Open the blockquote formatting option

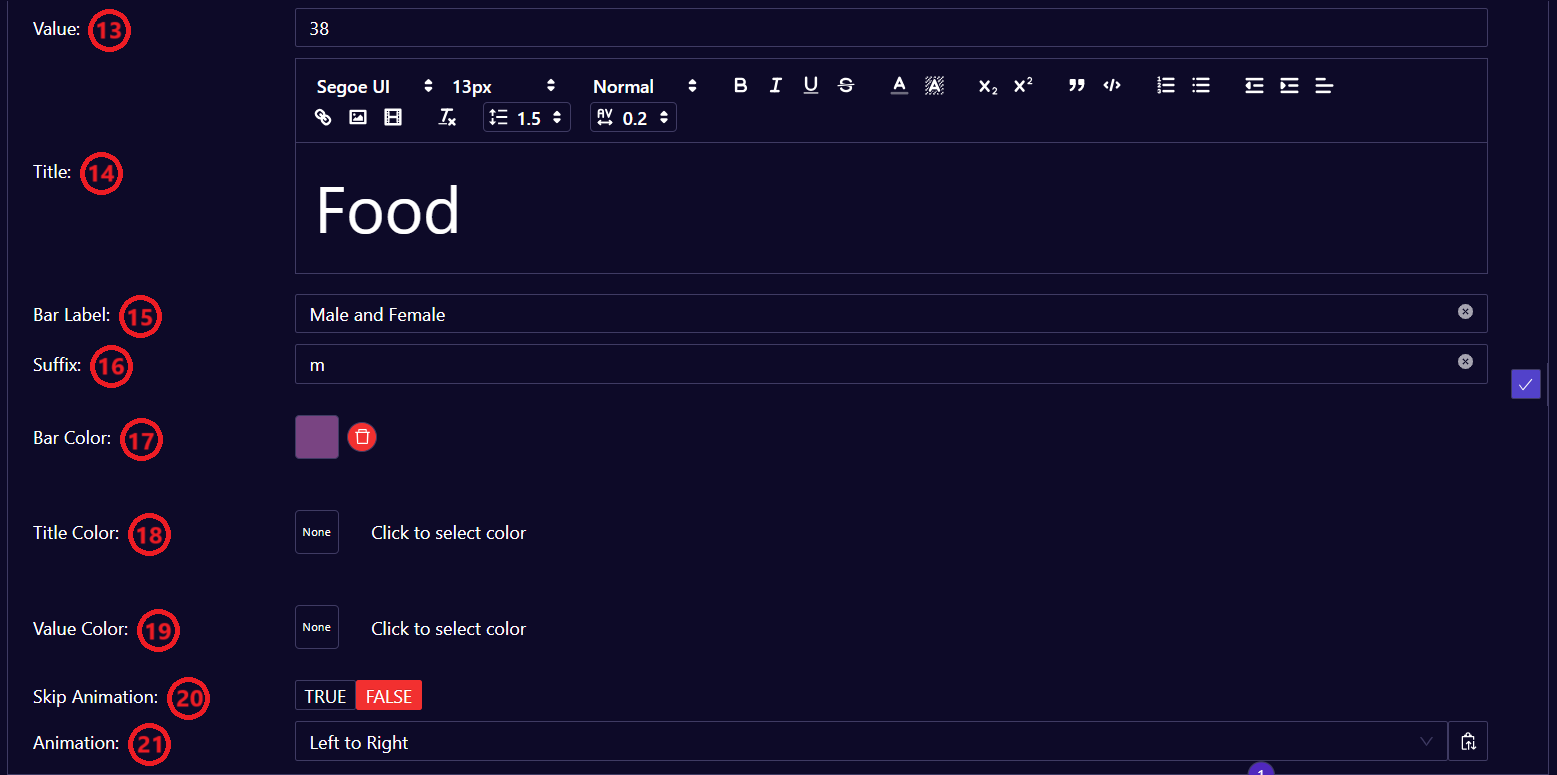1076,86
